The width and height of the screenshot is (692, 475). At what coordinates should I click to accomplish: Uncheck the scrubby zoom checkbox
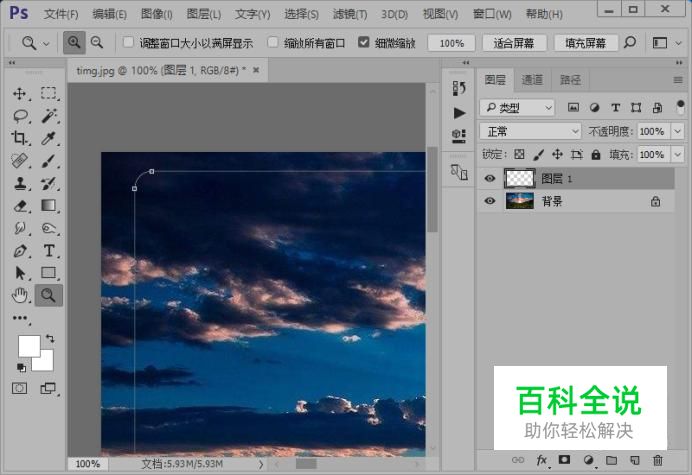point(364,42)
